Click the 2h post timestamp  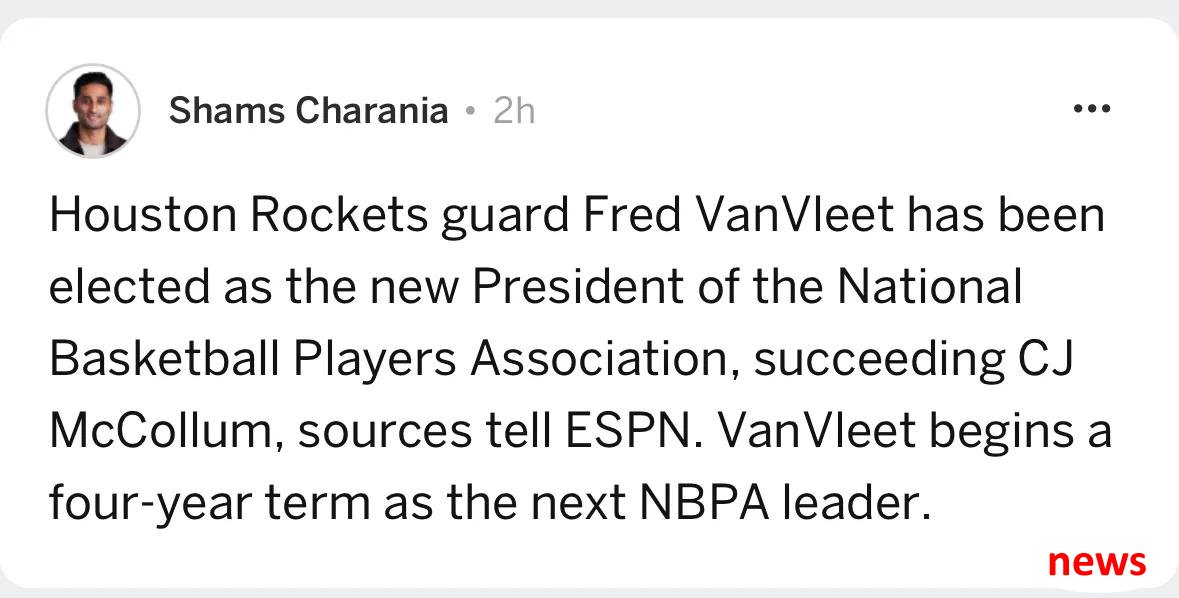click(x=514, y=111)
